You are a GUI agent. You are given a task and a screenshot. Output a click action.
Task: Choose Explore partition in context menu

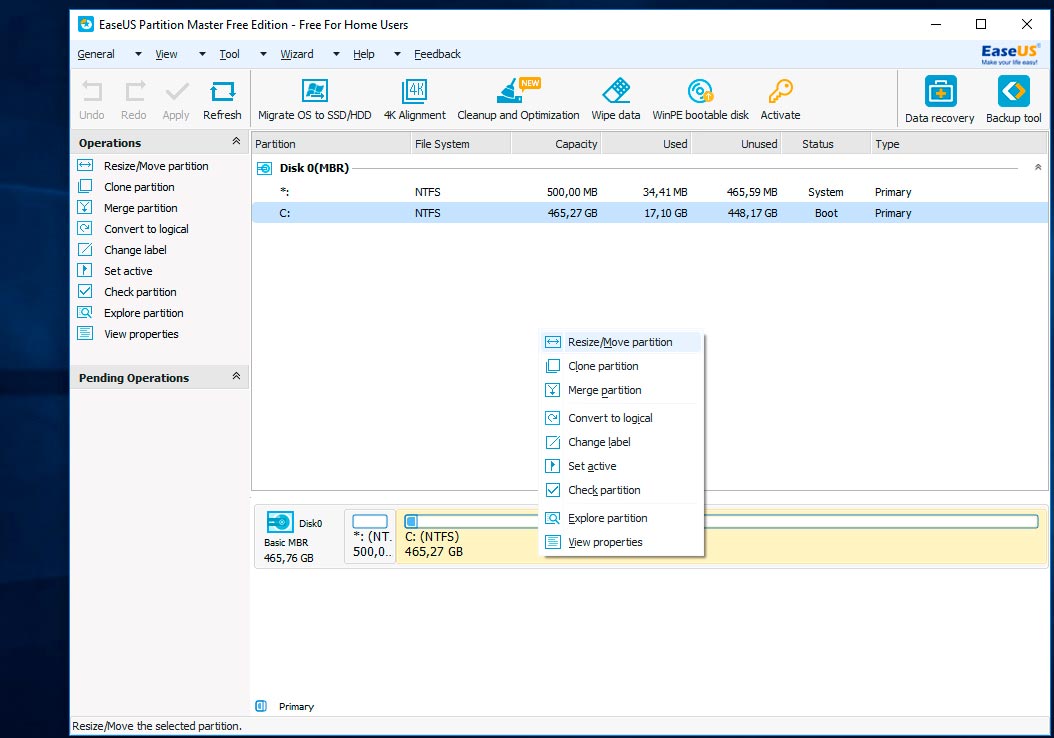(621, 518)
